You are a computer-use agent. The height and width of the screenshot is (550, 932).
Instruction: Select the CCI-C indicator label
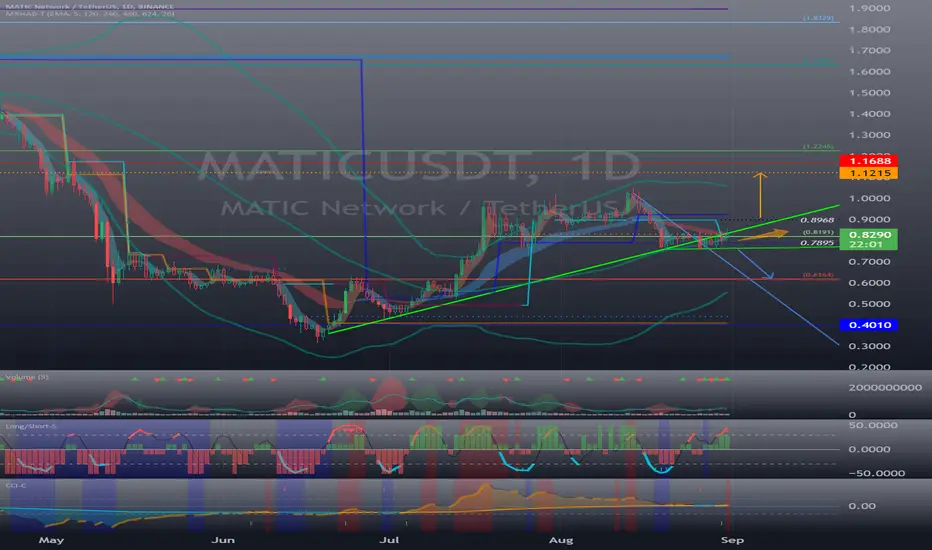tap(15, 485)
